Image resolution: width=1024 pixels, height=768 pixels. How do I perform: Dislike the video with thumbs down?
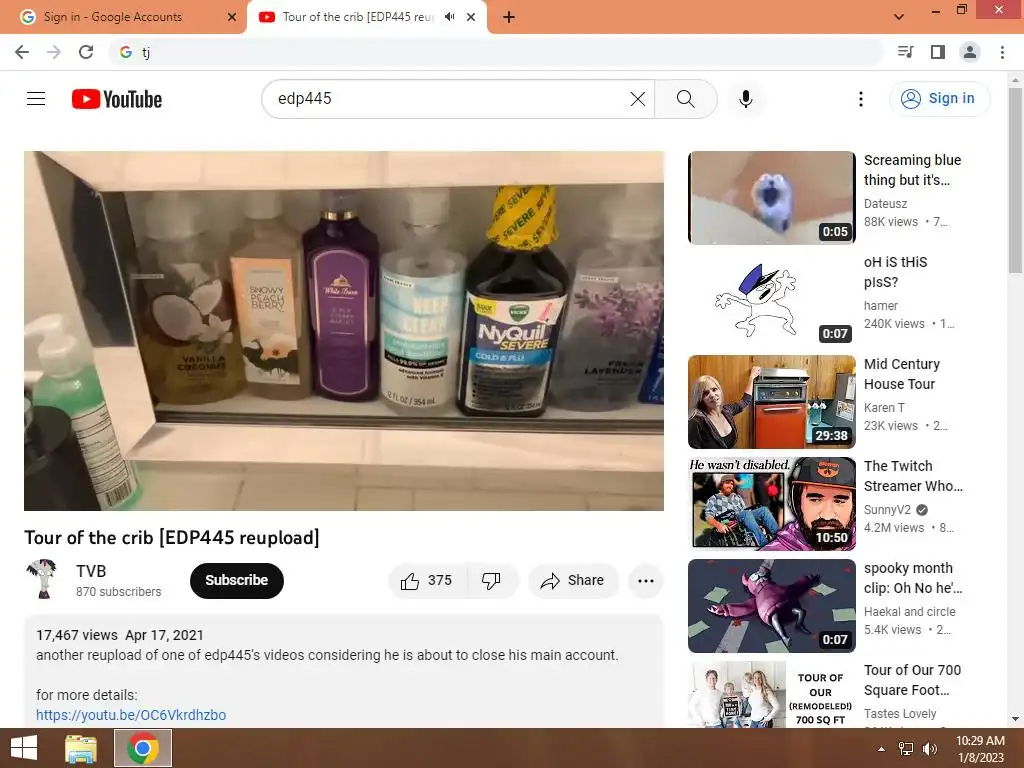click(x=491, y=581)
